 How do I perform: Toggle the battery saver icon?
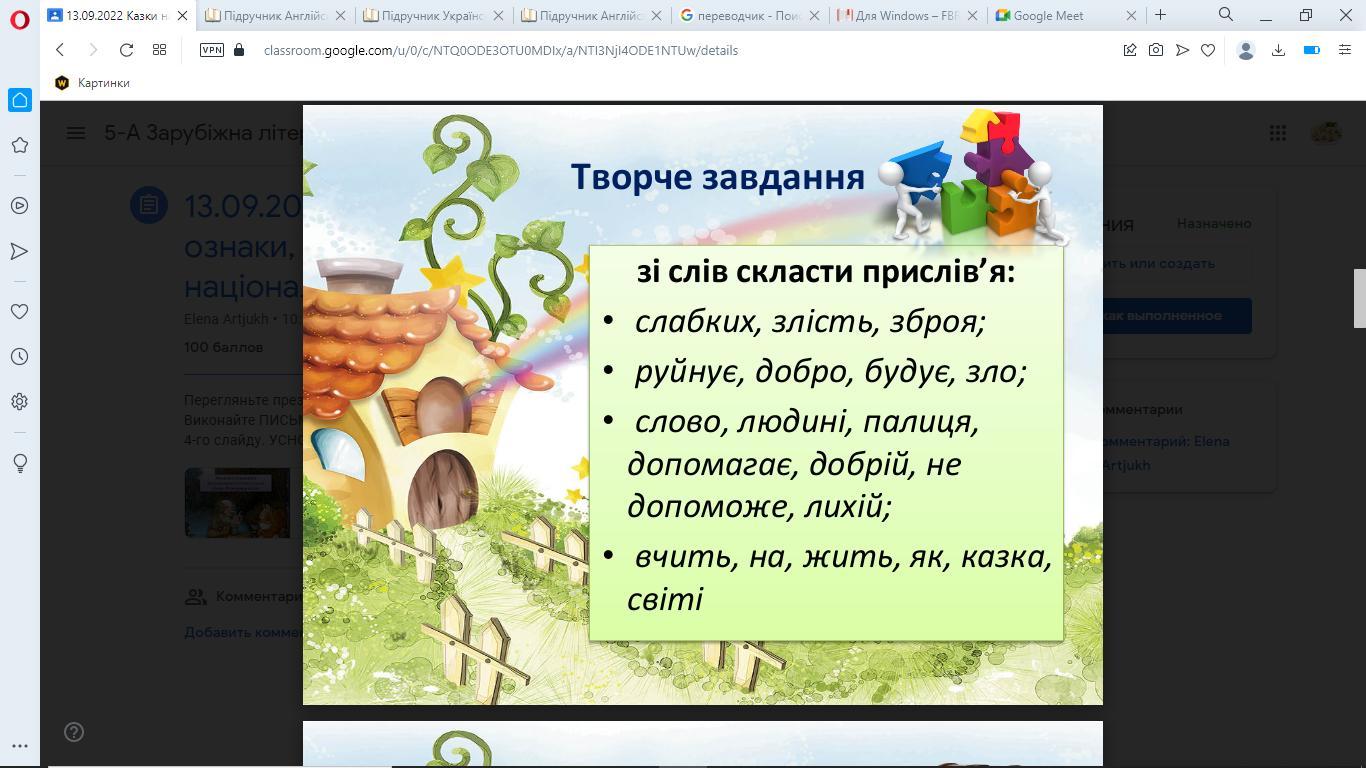tap(1312, 50)
